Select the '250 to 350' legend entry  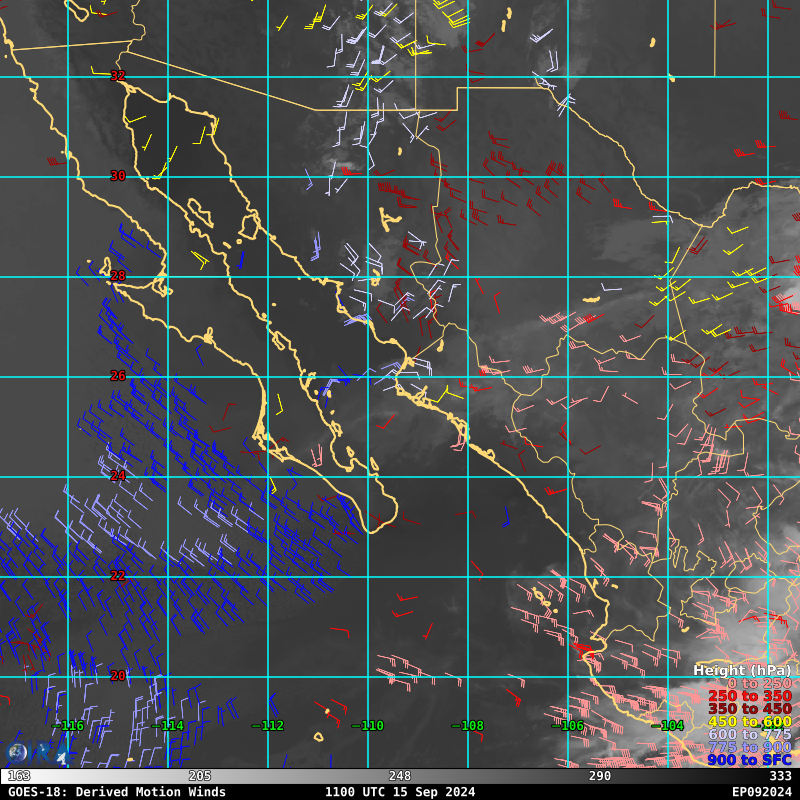pyautogui.click(x=750, y=696)
